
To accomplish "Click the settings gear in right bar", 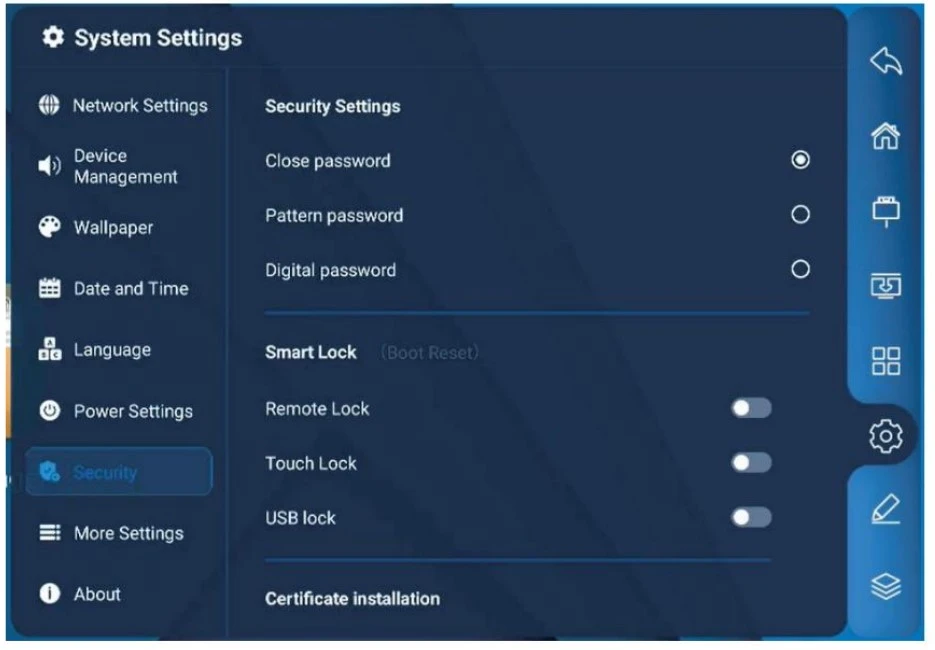I will [x=886, y=436].
